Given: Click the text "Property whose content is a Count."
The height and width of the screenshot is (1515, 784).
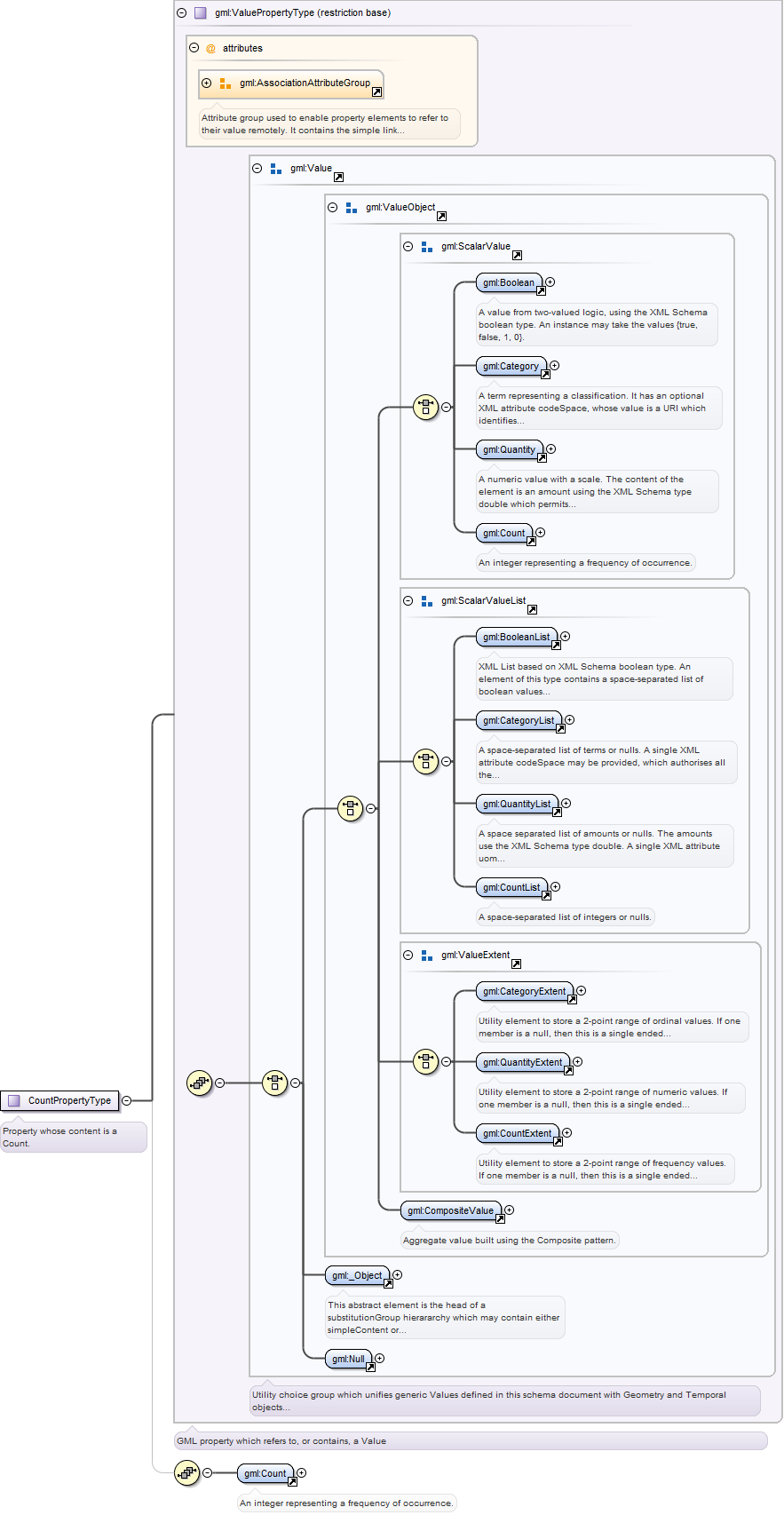Looking at the screenshot, I should coord(59,1138).
